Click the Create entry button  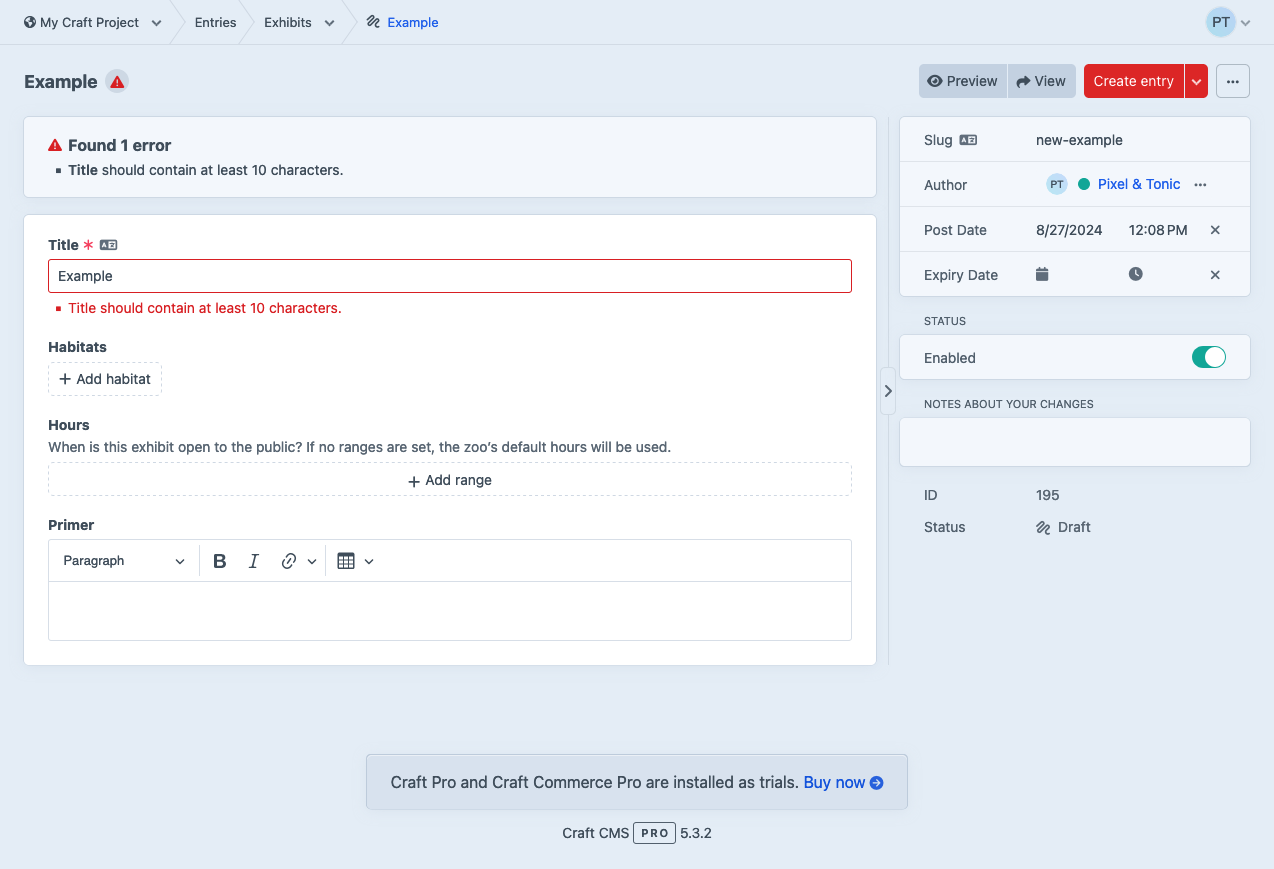(x=1134, y=81)
